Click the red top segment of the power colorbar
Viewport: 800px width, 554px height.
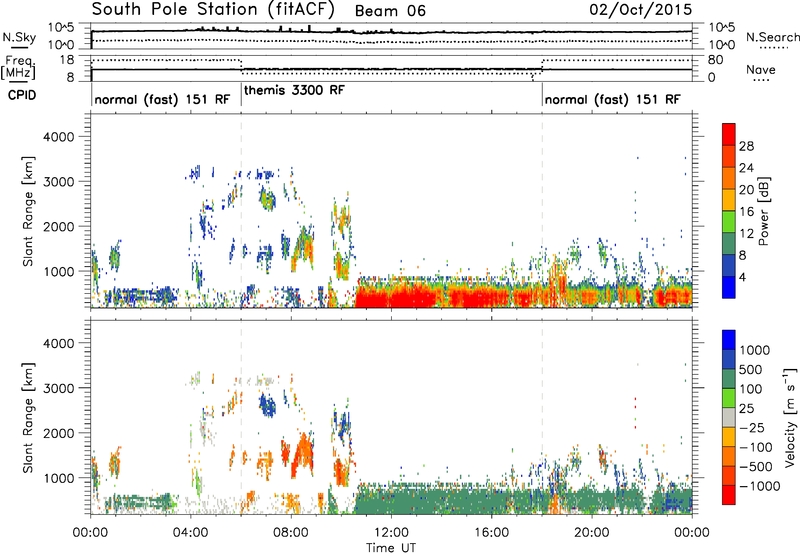[729, 135]
